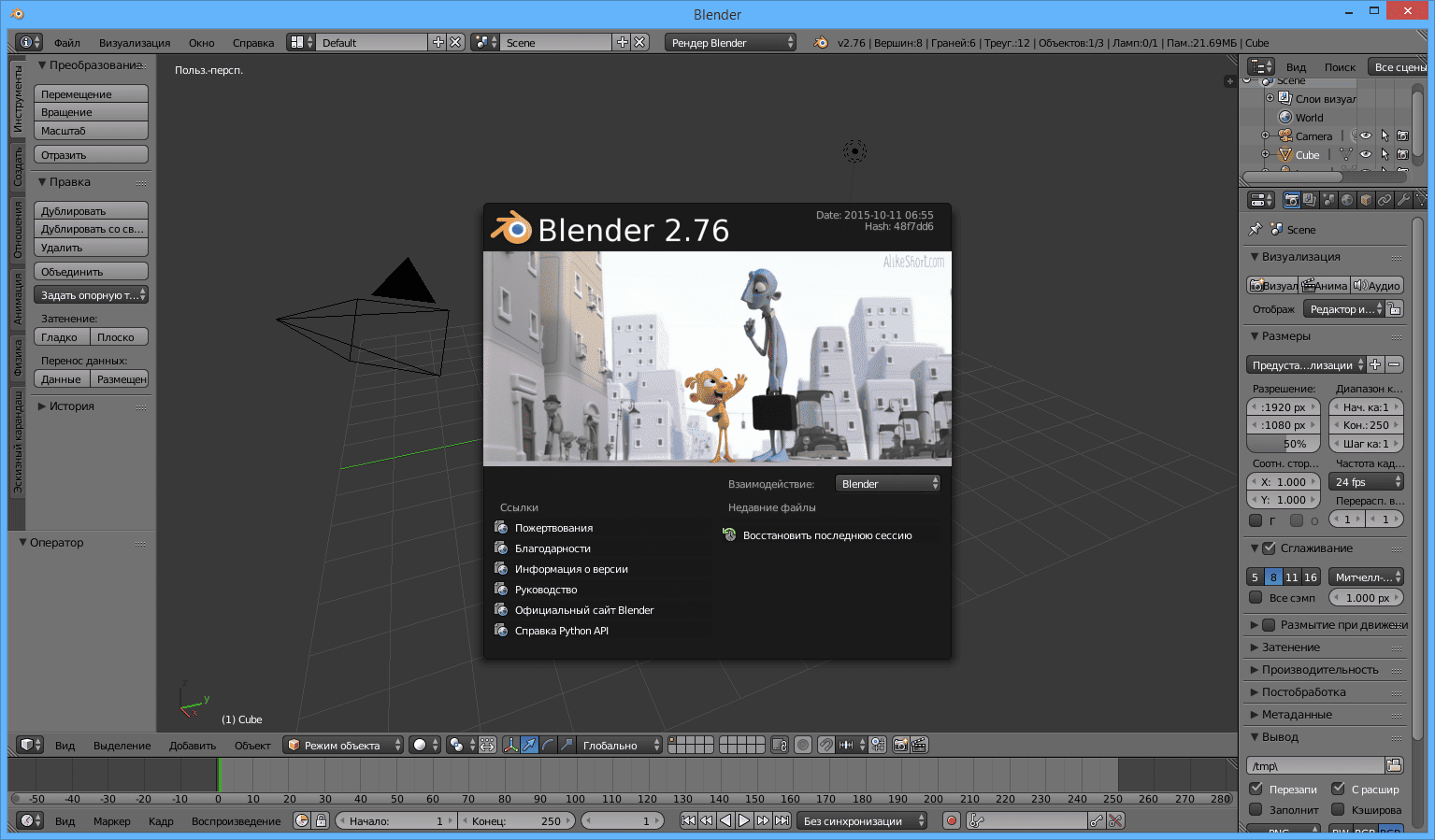Click the Blender logo in the info header
The image size is (1435, 840).
click(x=821, y=42)
